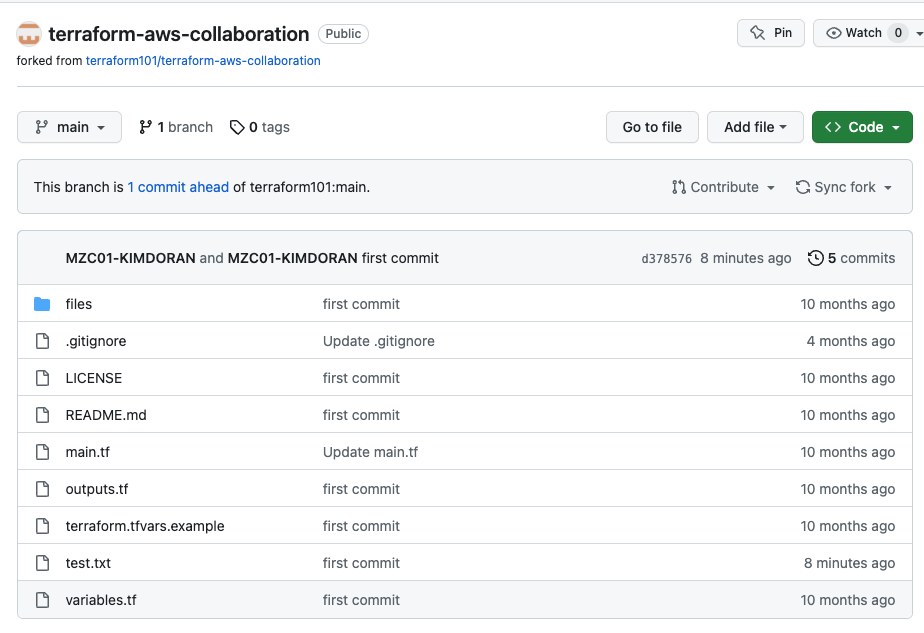The height and width of the screenshot is (633, 924).
Task: Click the variables.tf file icon
Action: (x=42, y=600)
